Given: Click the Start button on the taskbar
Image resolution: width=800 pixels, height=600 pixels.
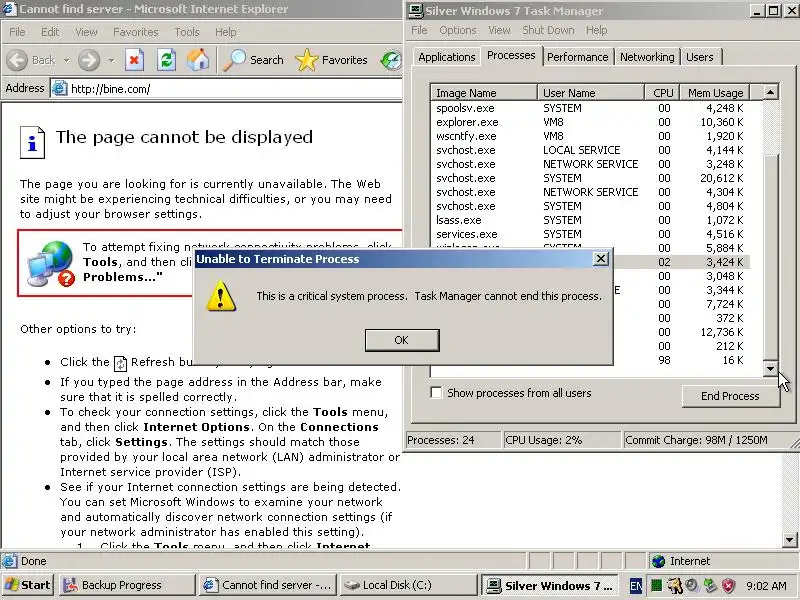Looking at the screenshot, I should (x=28, y=585).
